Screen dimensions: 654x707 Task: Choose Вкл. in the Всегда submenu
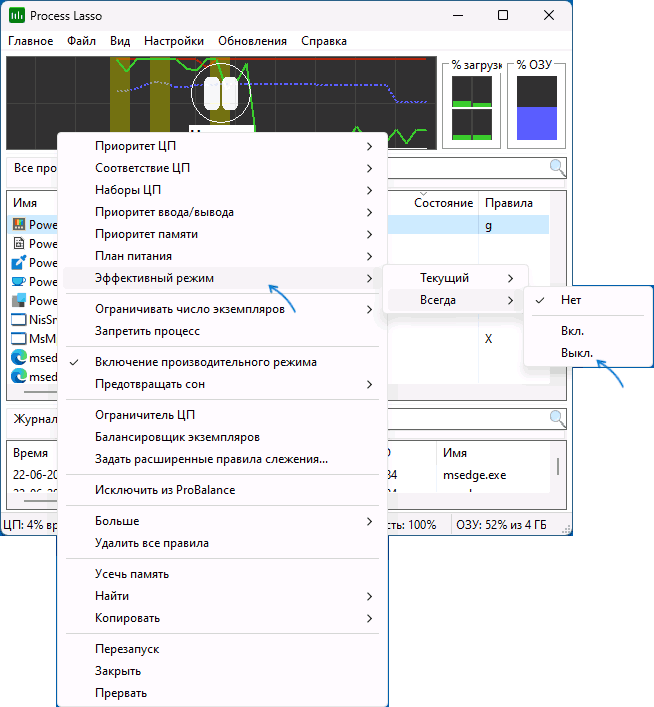(588, 331)
